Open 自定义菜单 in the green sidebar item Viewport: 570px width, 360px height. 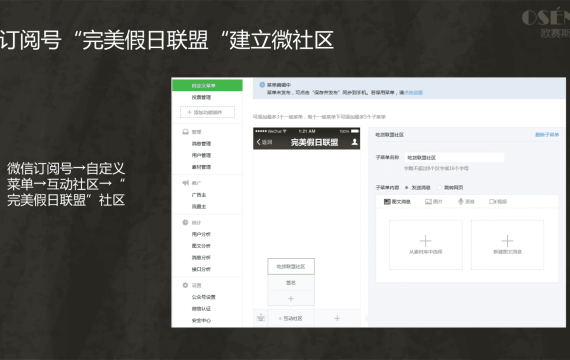[x=207, y=85]
